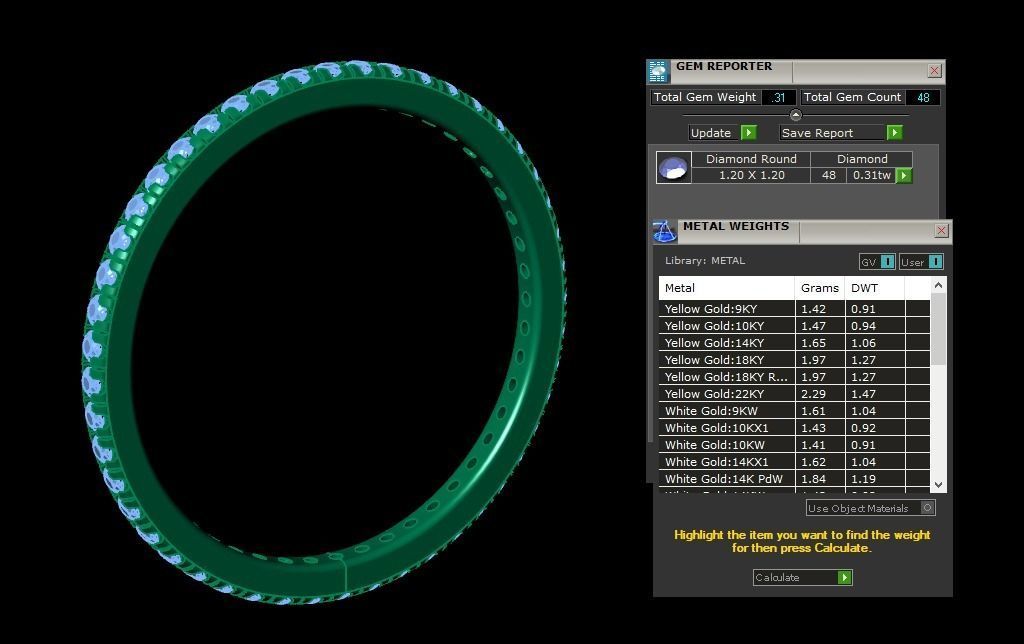Click the Grams column header
This screenshot has height=644, width=1024.
click(820, 288)
